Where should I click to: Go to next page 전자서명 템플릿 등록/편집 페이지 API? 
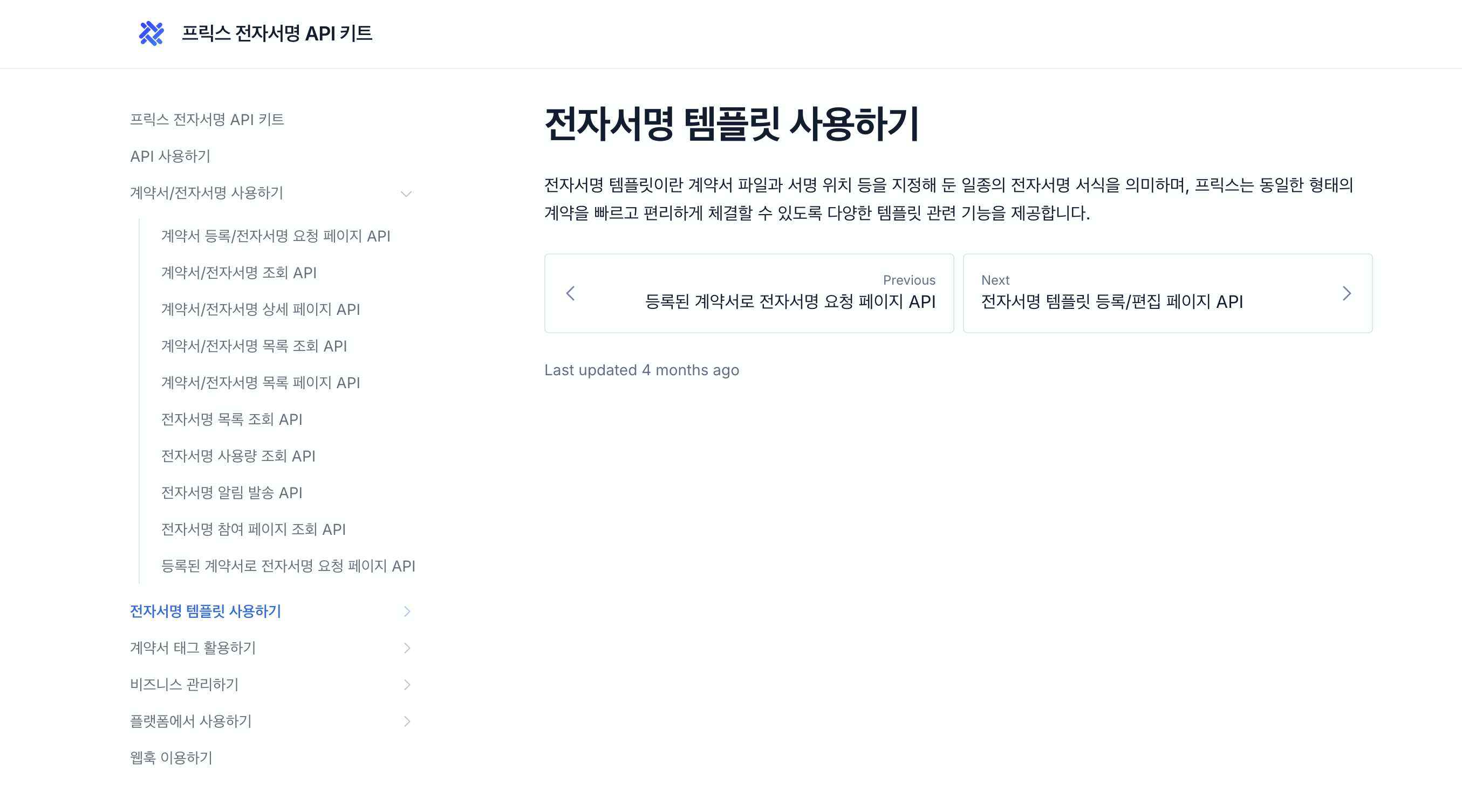[x=1112, y=301]
